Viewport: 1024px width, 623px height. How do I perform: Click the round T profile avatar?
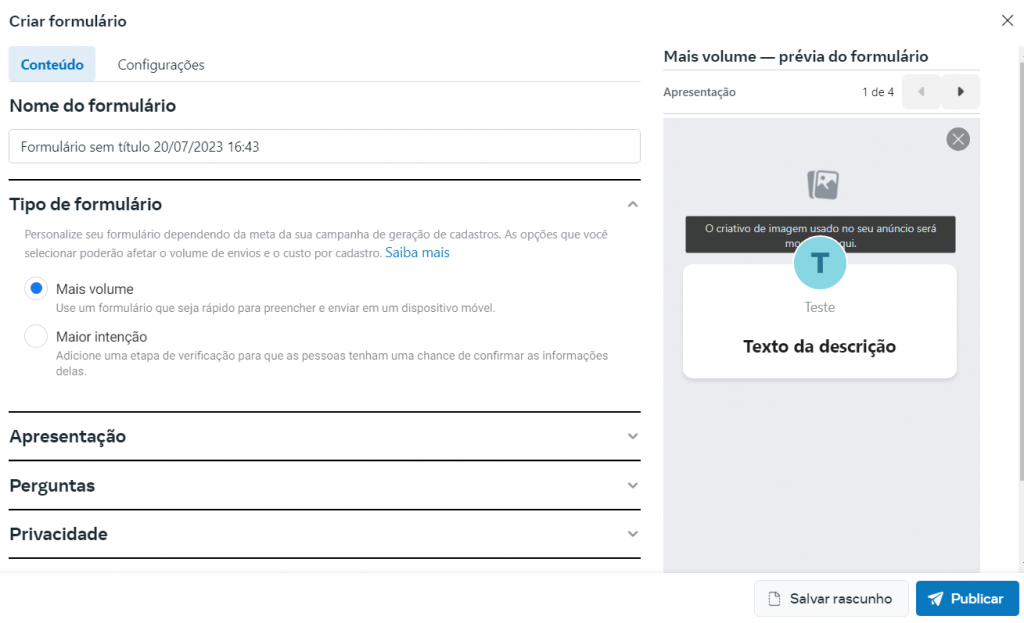tap(820, 263)
